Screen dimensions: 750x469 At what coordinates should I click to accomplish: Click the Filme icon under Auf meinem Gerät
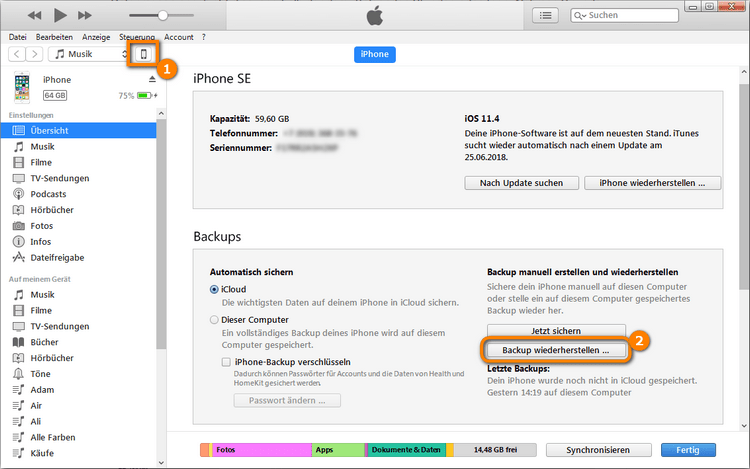18,310
